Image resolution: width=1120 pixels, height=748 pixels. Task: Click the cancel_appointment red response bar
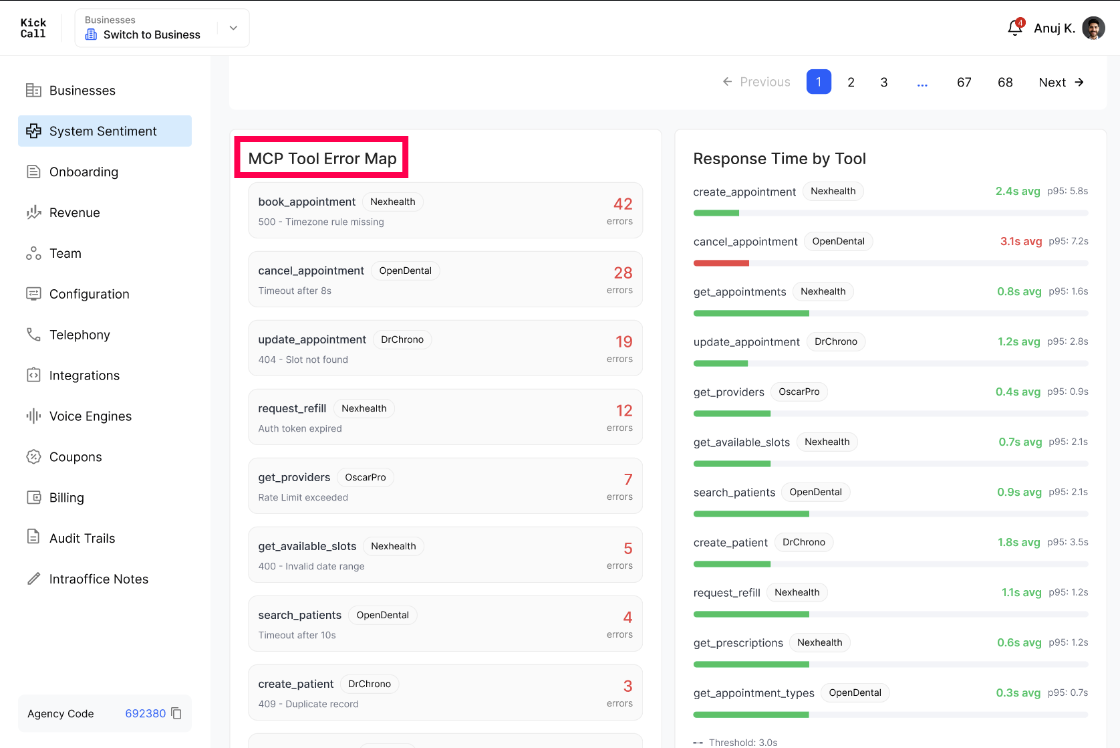point(721,263)
